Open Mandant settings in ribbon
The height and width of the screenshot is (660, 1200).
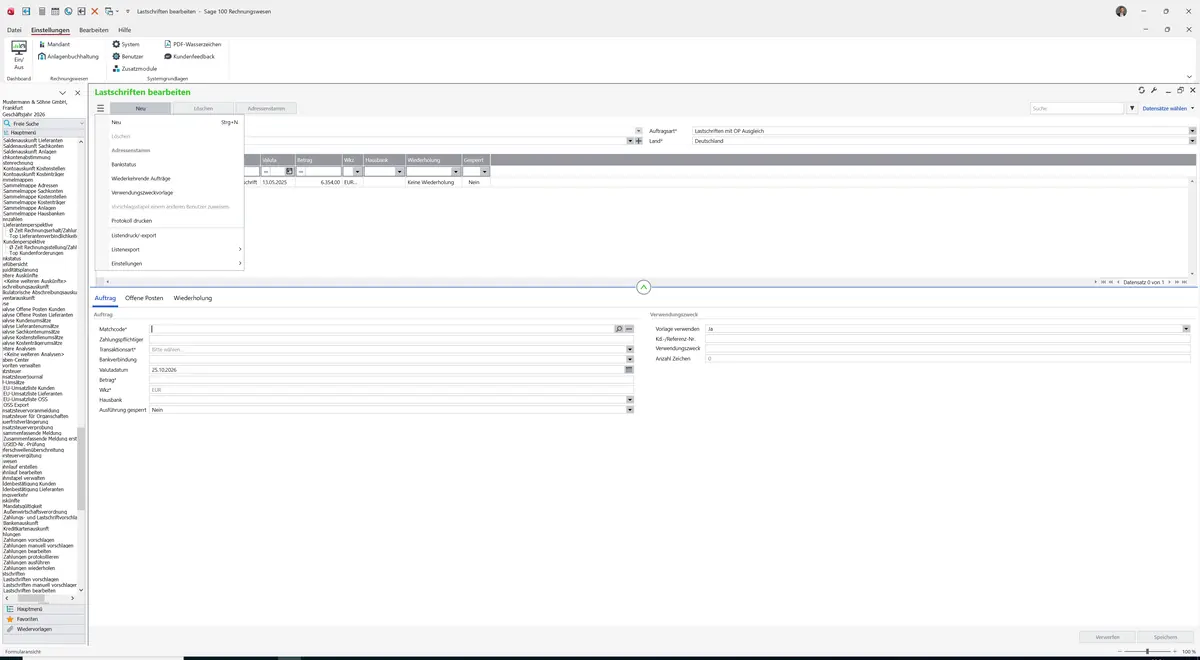click(54, 44)
